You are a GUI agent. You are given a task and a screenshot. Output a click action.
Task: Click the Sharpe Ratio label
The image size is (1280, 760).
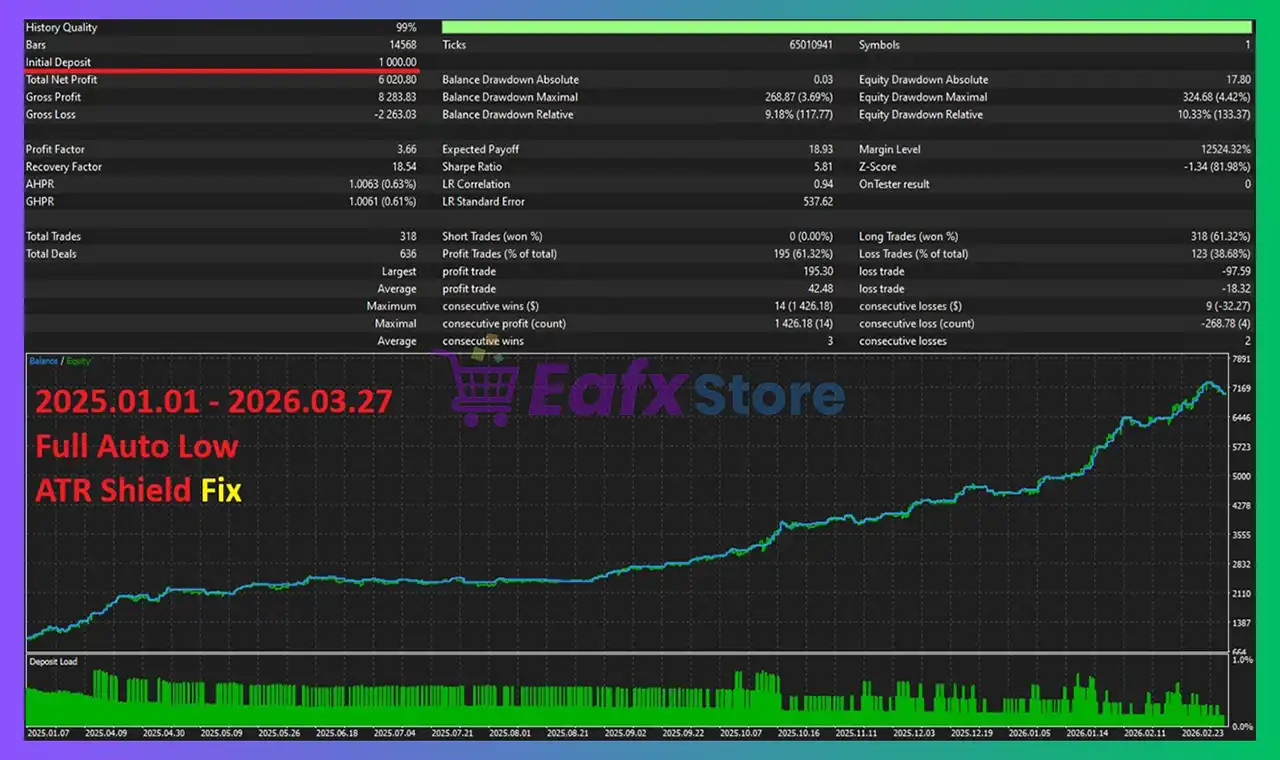click(472, 167)
